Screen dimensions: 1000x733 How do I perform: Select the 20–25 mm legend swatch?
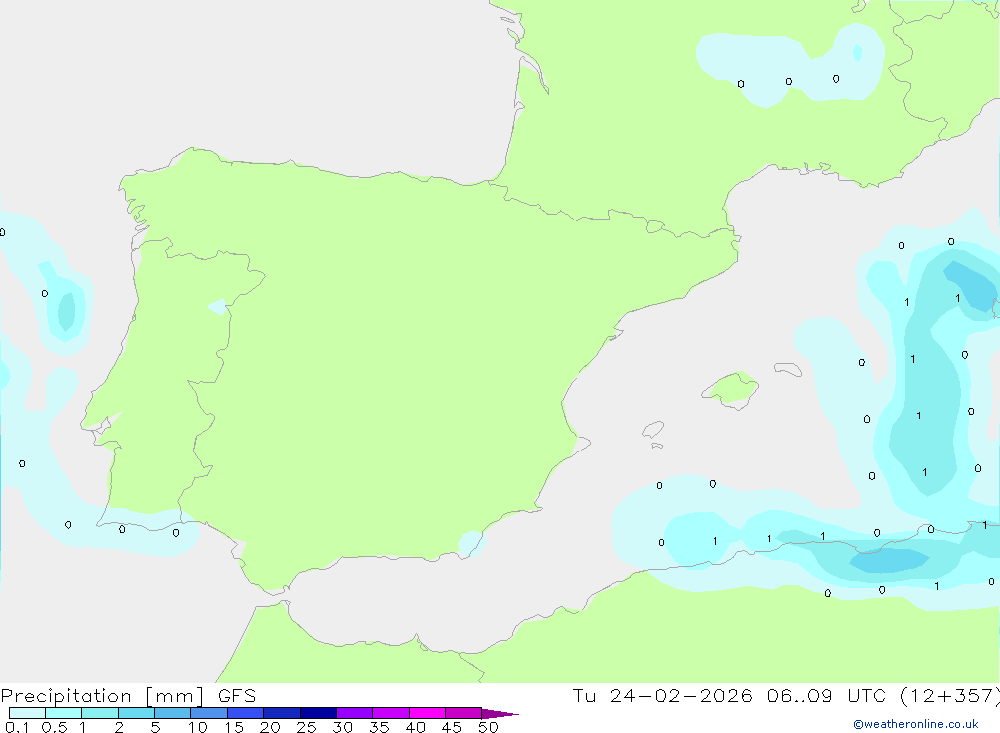tap(282, 713)
